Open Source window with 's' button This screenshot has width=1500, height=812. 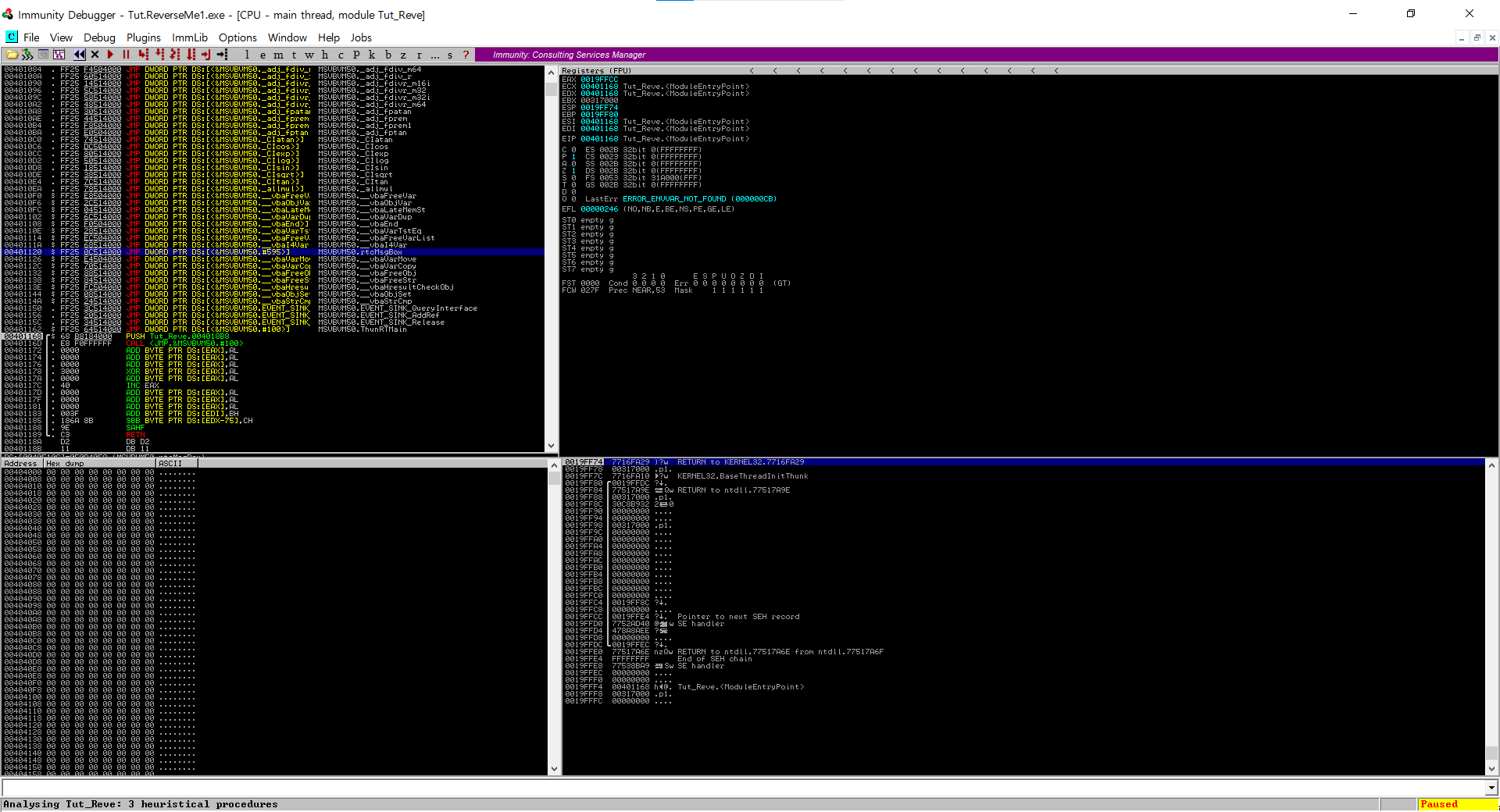point(450,55)
